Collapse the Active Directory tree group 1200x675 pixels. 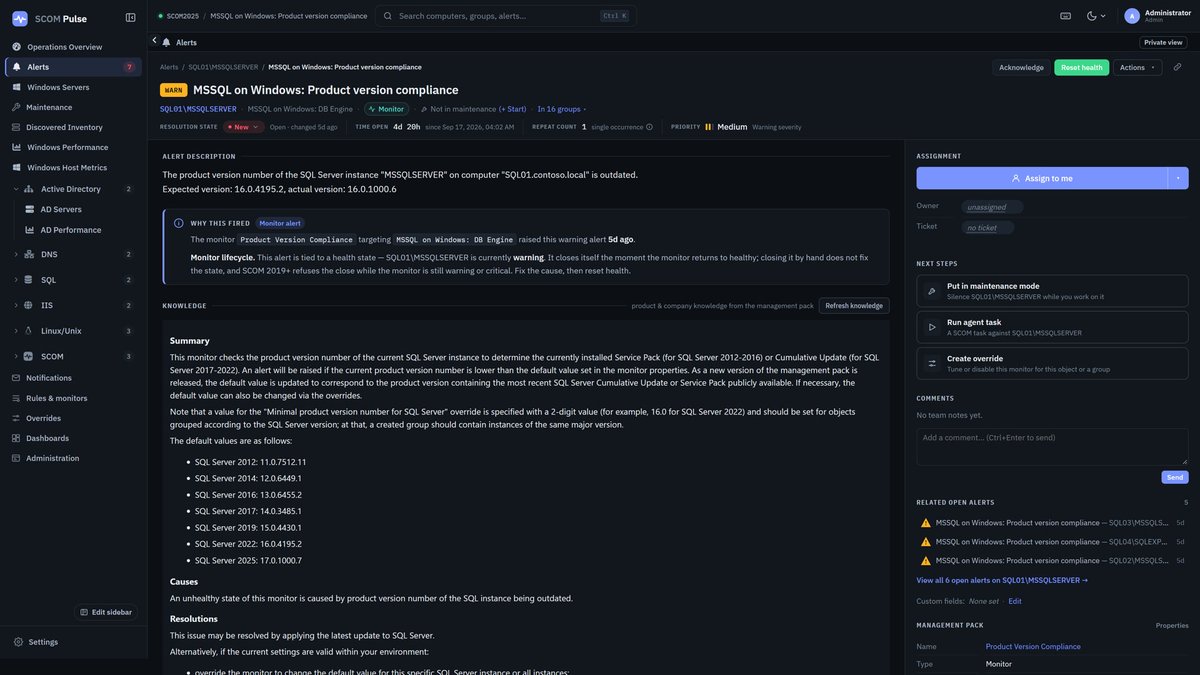pyautogui.click(x=16, y=189)
